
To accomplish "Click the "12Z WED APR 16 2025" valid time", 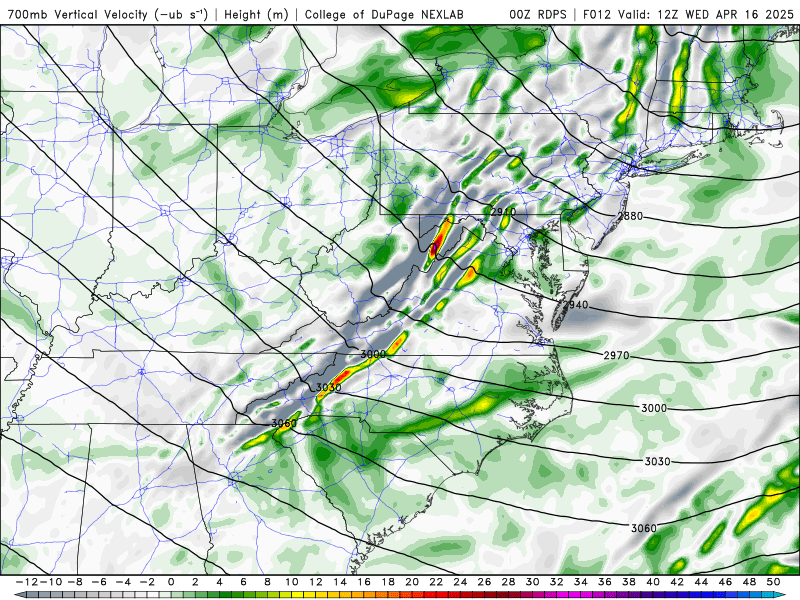I will tap(725, 14).
